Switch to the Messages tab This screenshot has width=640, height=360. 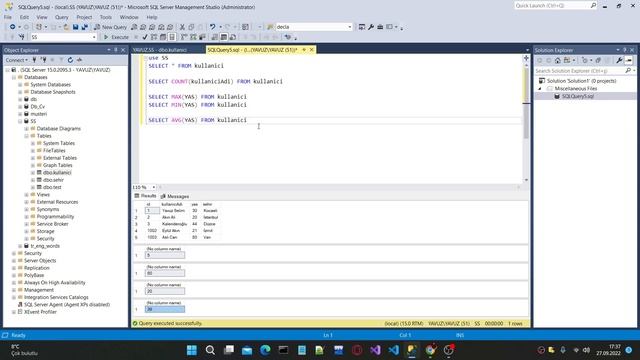[175, 196]
